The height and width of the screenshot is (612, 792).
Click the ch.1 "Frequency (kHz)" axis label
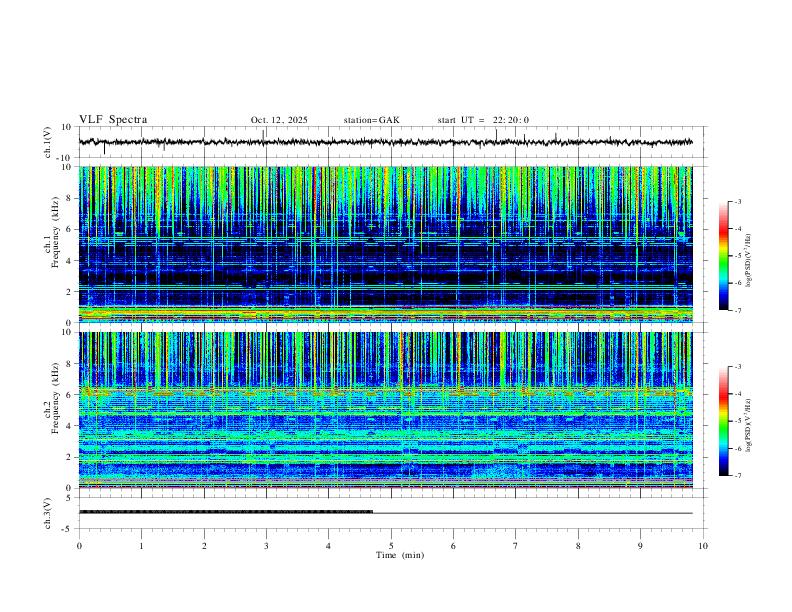click(55, 232)
